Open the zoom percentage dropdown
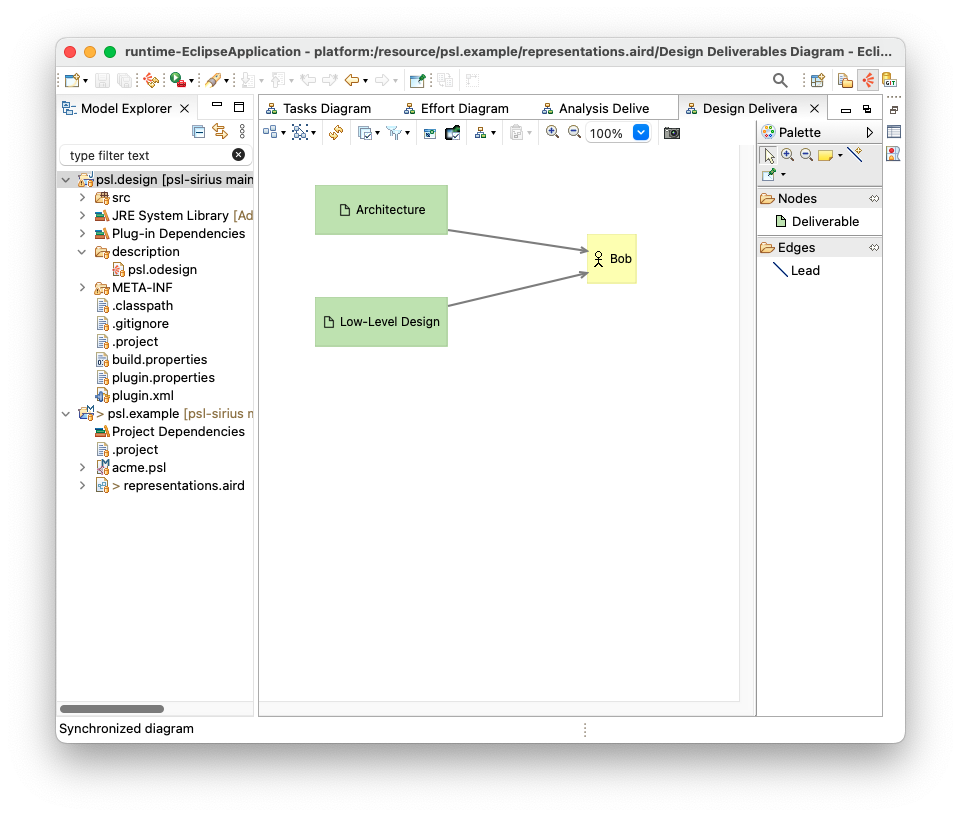Image resolution: width=961 pixels, height=817 pixels. tap(641, 133)
